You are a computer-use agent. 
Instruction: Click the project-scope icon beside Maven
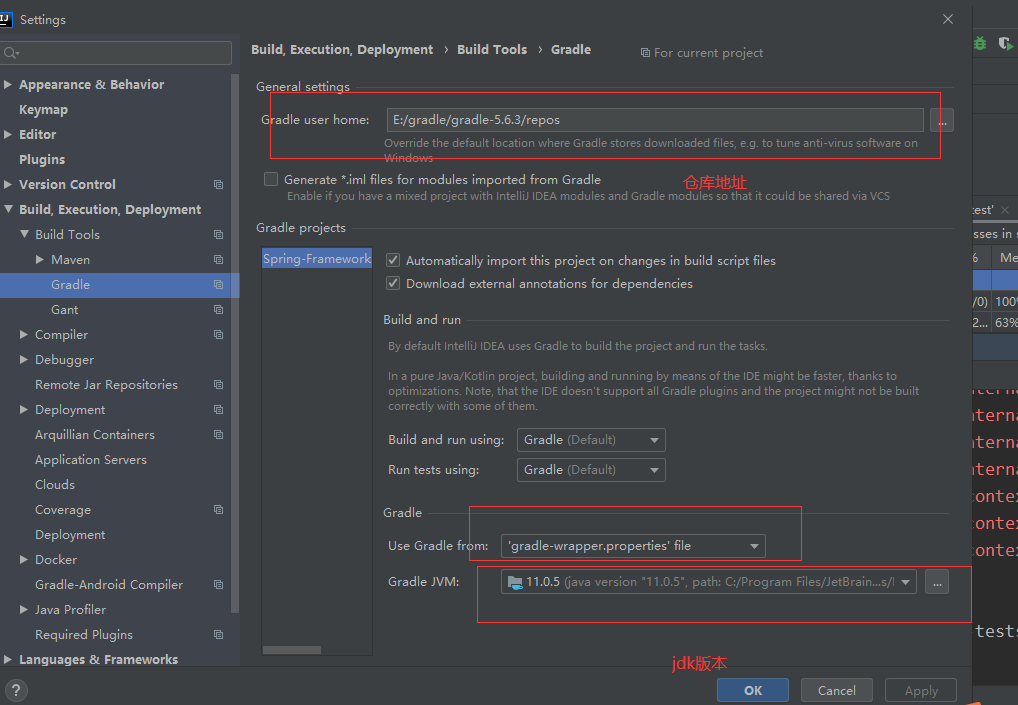click(x=219, y=260)
